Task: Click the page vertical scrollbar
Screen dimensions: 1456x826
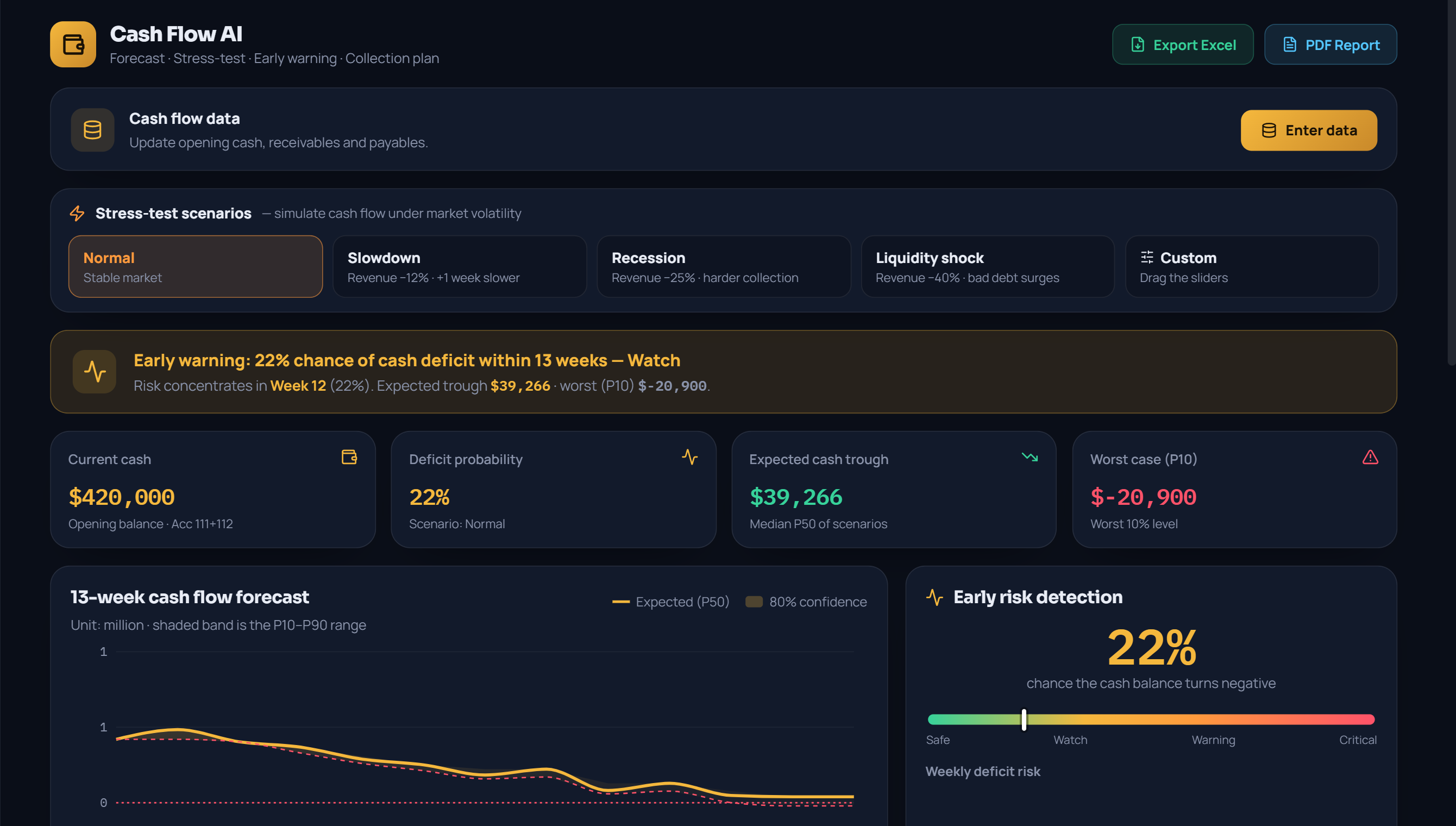Action: tap(1452, 182)
